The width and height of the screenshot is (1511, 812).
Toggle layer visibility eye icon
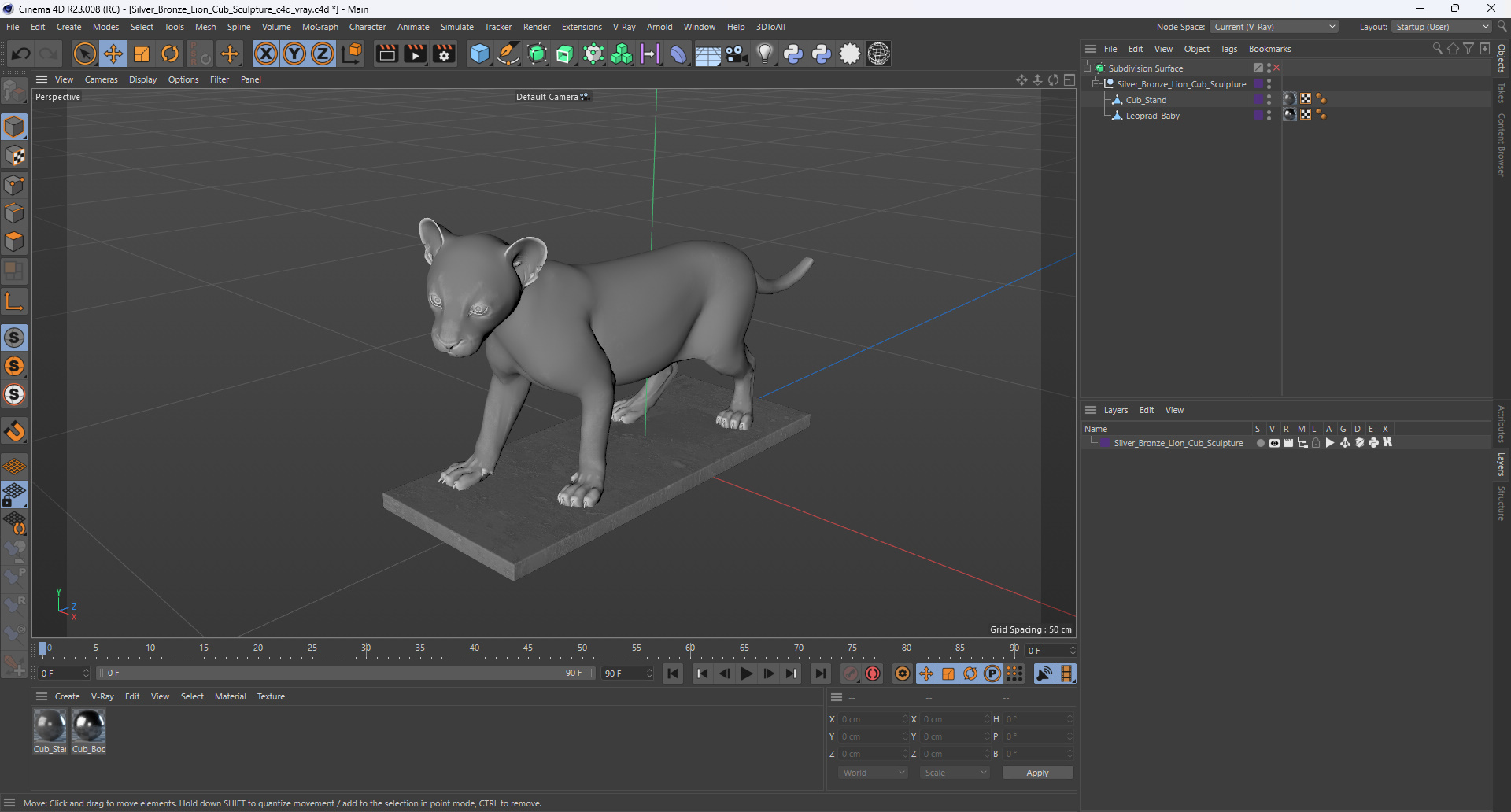point(1274,443)
